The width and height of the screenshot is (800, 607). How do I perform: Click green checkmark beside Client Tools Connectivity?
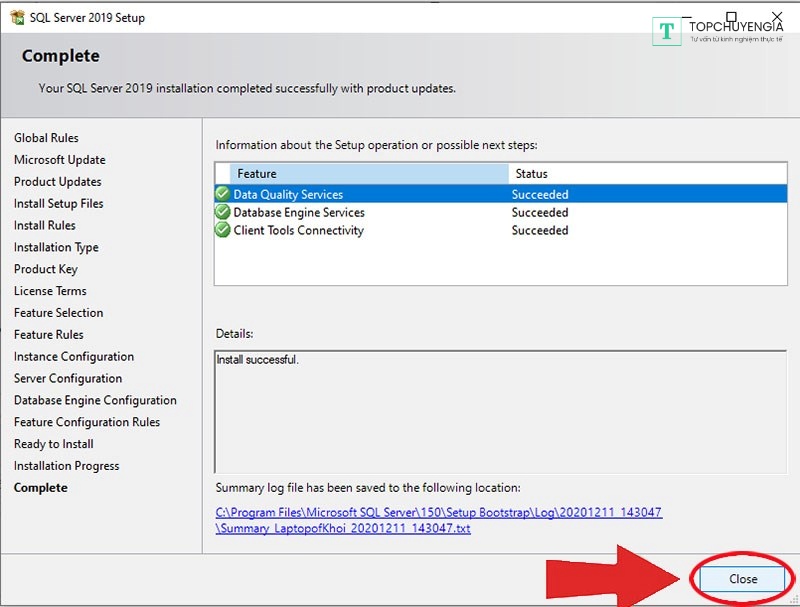point(222,230)
